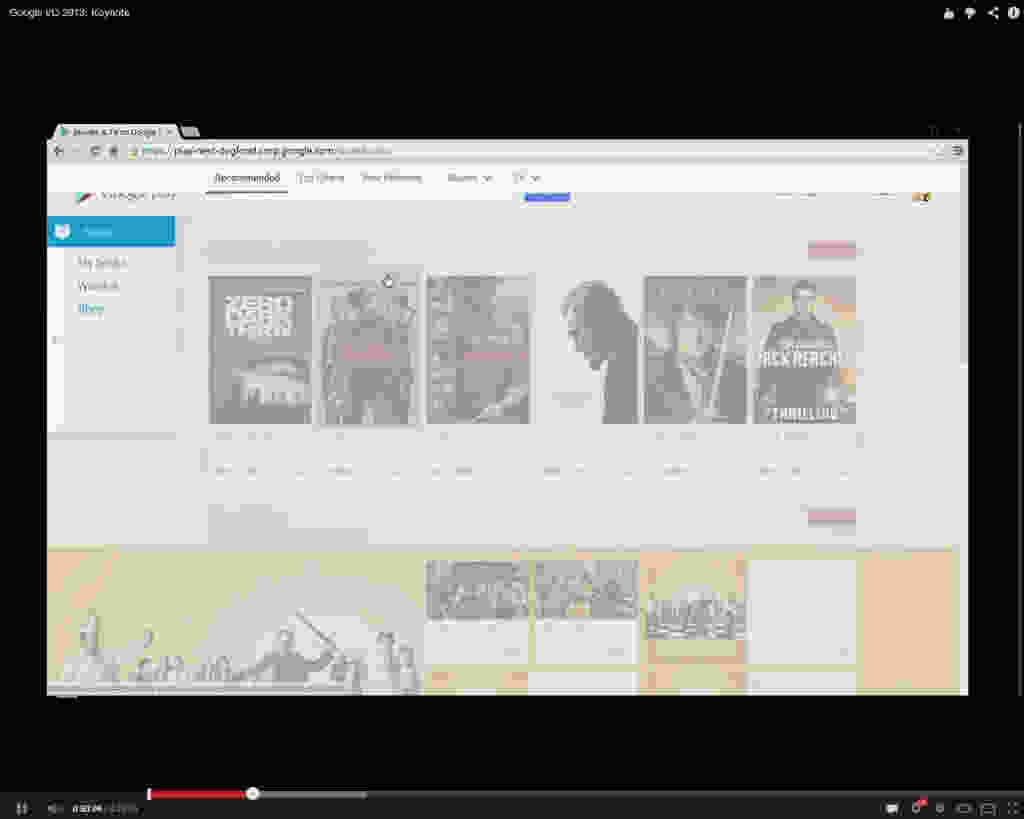Screen dimensions: 1024x819
Task: Click the video title "Google I/O 2013: Keynote"
Action: point(69,12)
